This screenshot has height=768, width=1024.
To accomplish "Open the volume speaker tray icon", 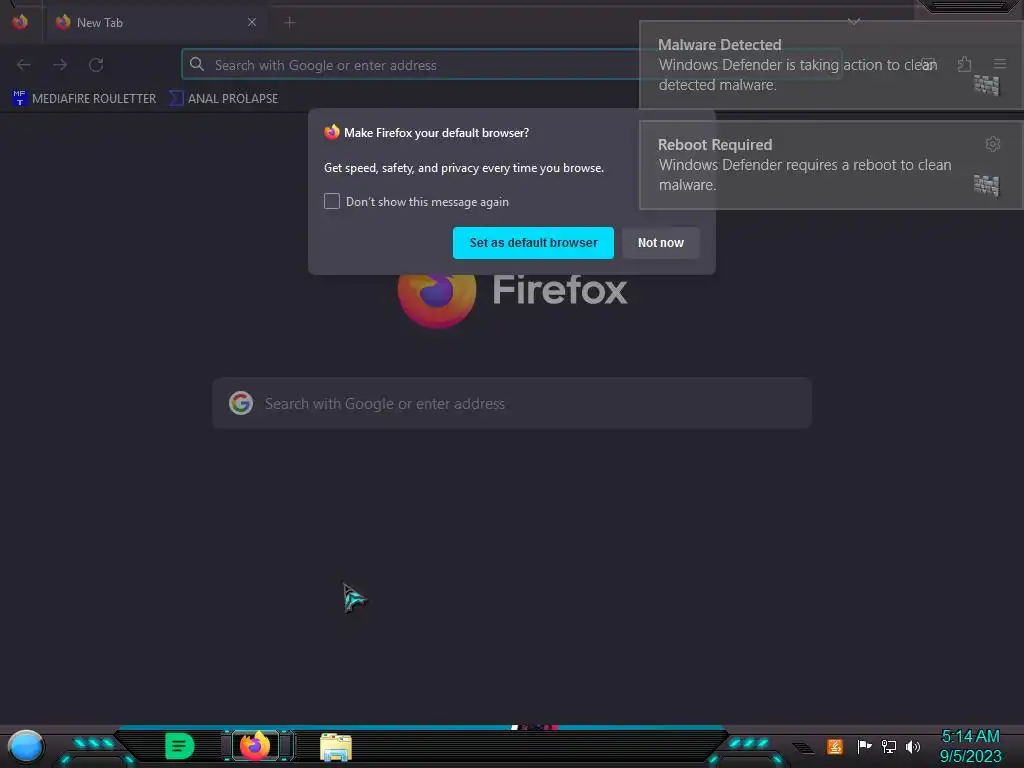I will [x=913, y=746].
